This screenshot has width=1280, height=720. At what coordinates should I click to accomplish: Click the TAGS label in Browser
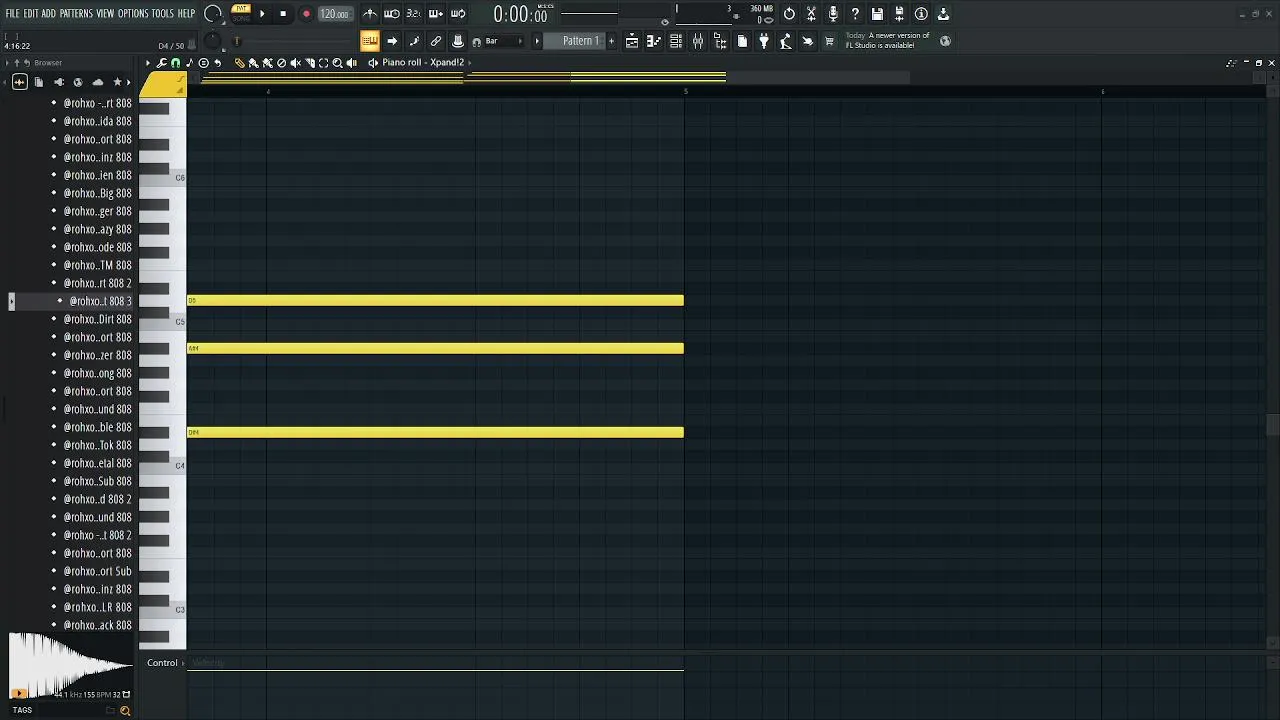[x=22, y=710]
